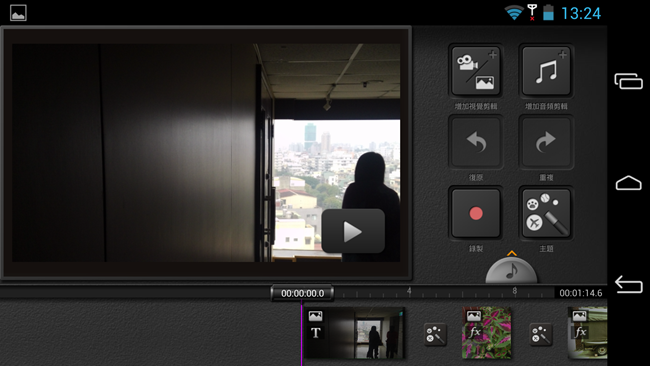Open the theme magic wand button

pyautogui.click(x=546, y=213)
